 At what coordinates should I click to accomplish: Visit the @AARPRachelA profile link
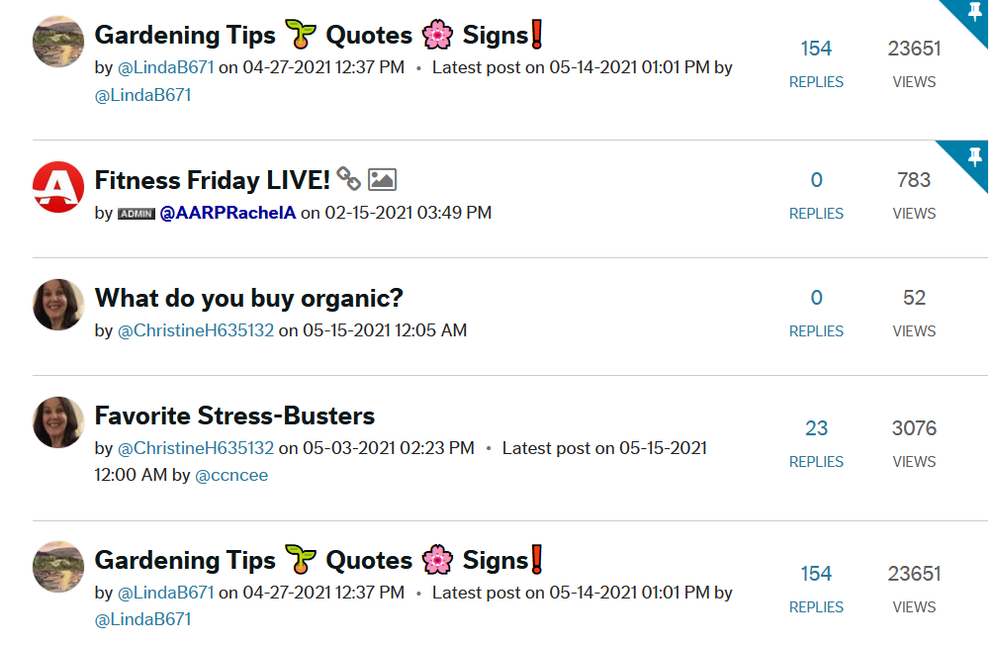[x=228, y=213]
